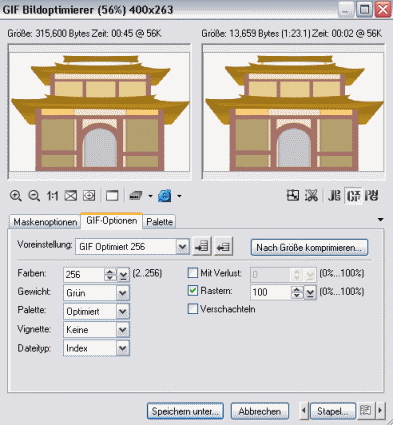Uncheck the Rastern checkbox
Viewport: 393px width, 425px height.
click(192, 291)
